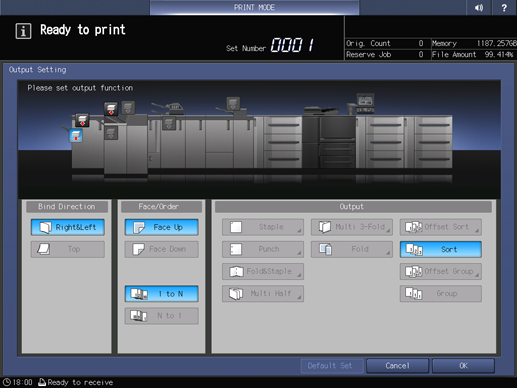Open the Fold&Staple settings

[263, 271]
